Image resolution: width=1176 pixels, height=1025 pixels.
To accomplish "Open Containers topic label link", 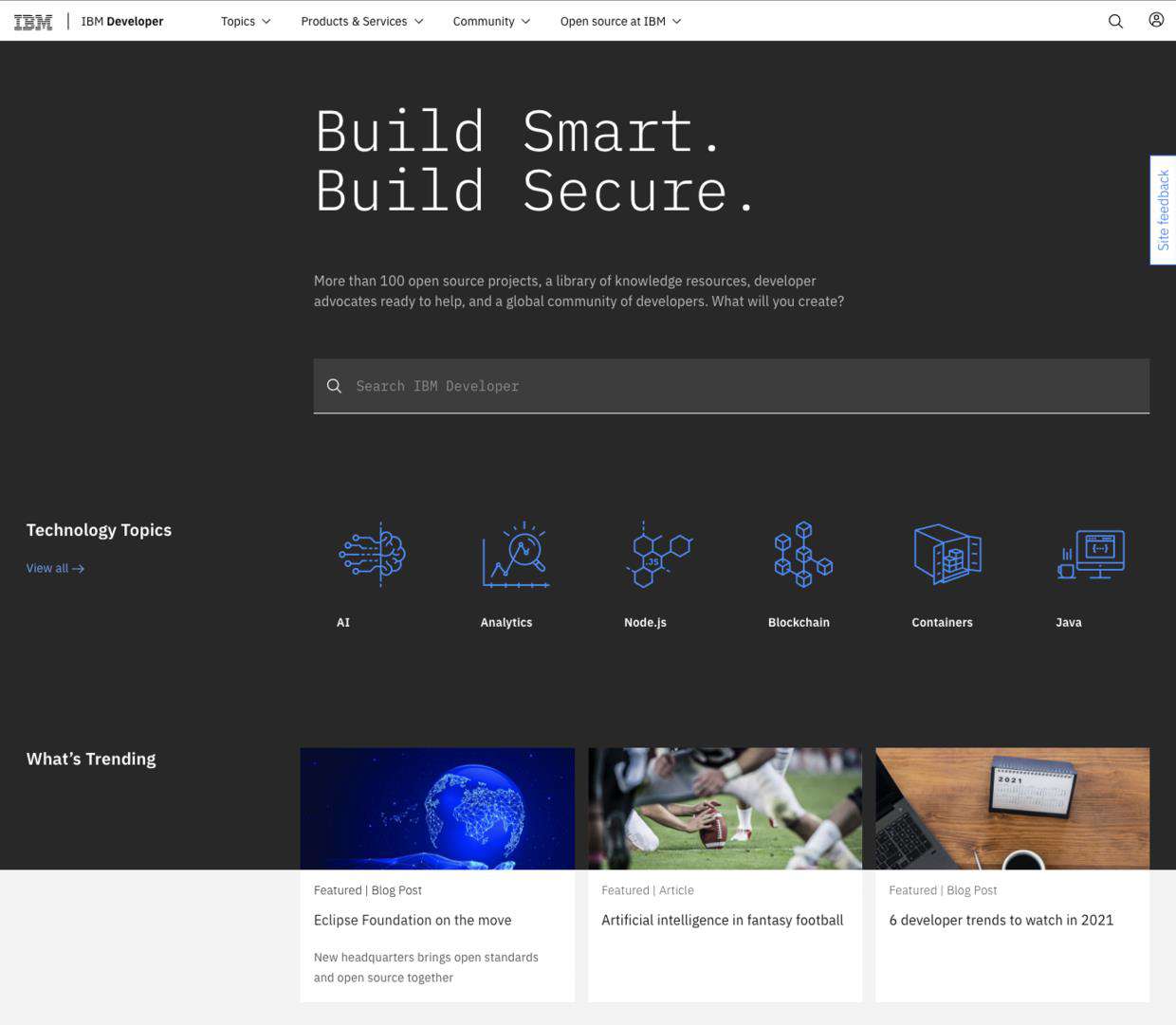I will pyautogui.click(x=942, y=622).
